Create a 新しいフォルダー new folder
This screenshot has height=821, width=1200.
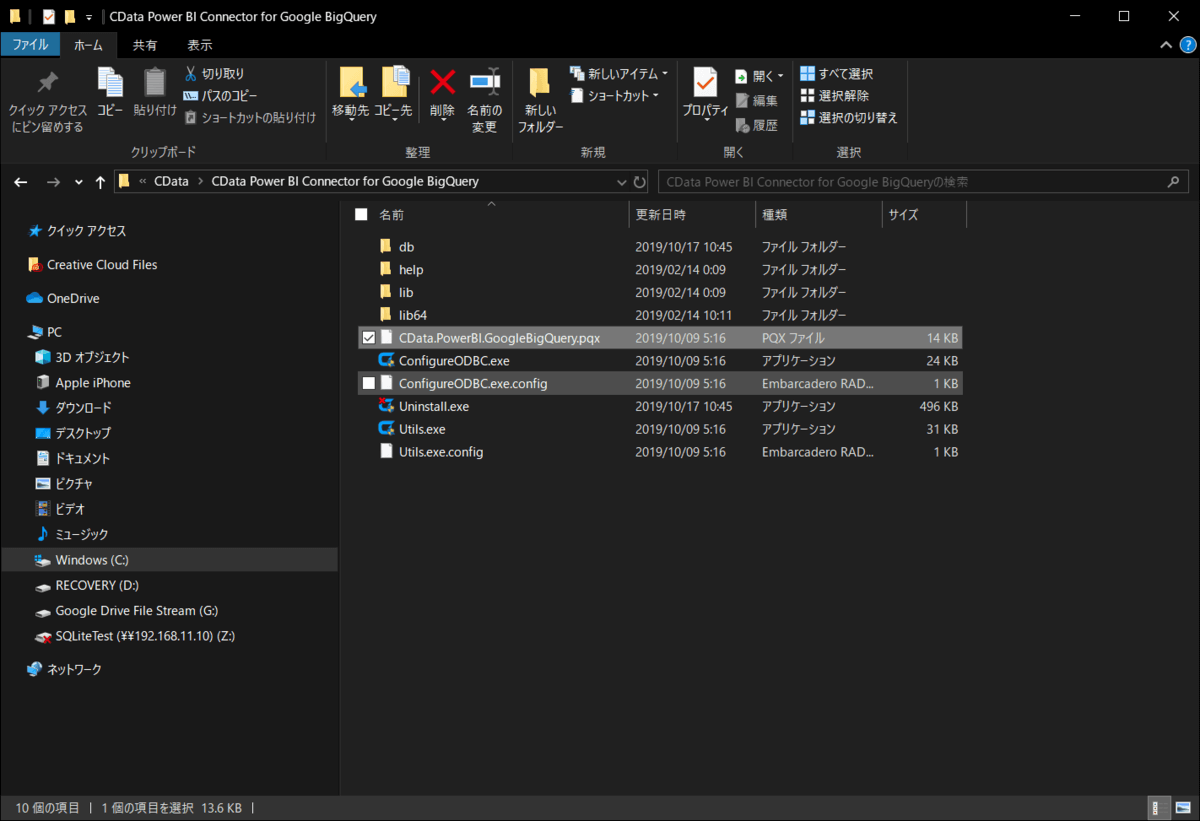[540, 100]
